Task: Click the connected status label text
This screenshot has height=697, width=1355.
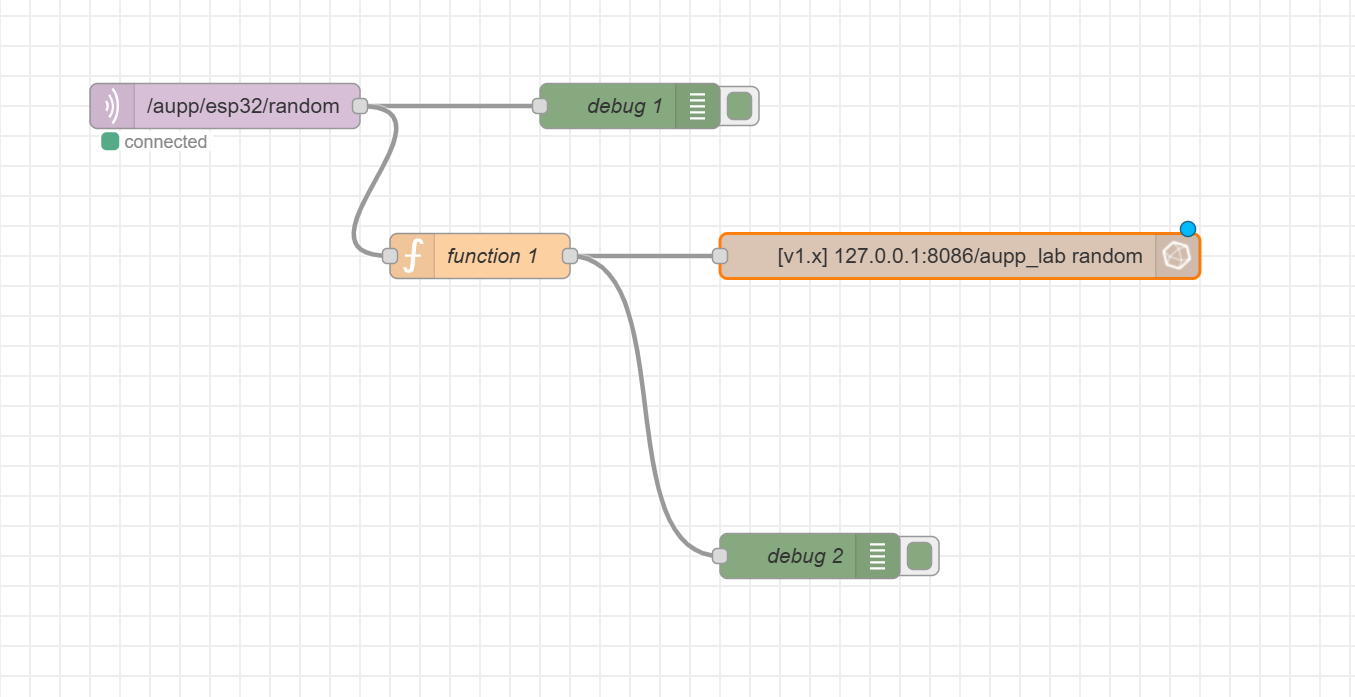Action: click(x=165, y=142)
